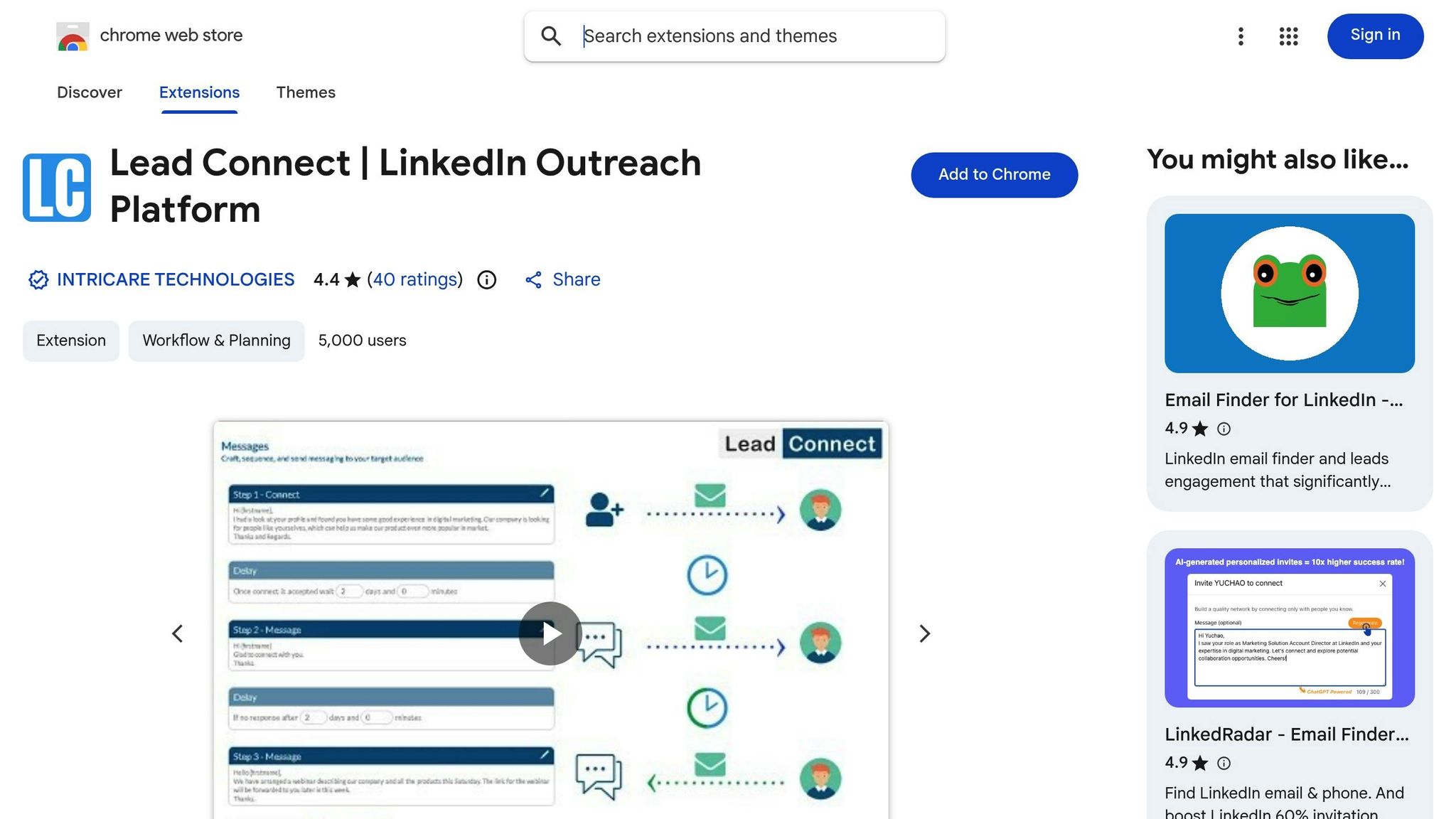The width and height of the screenshot is (1456, 819).
Task: Open the Discover section
Action: [x=90, y=92]
